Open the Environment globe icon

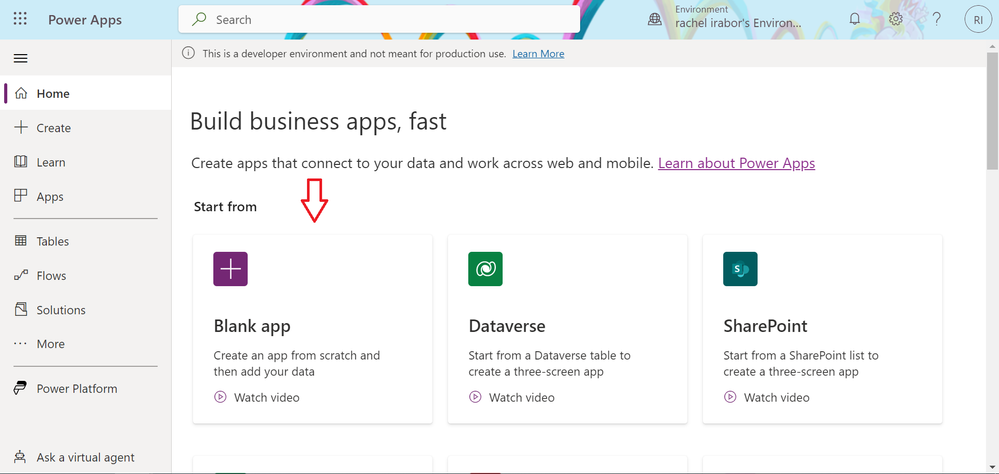point(654,20)
